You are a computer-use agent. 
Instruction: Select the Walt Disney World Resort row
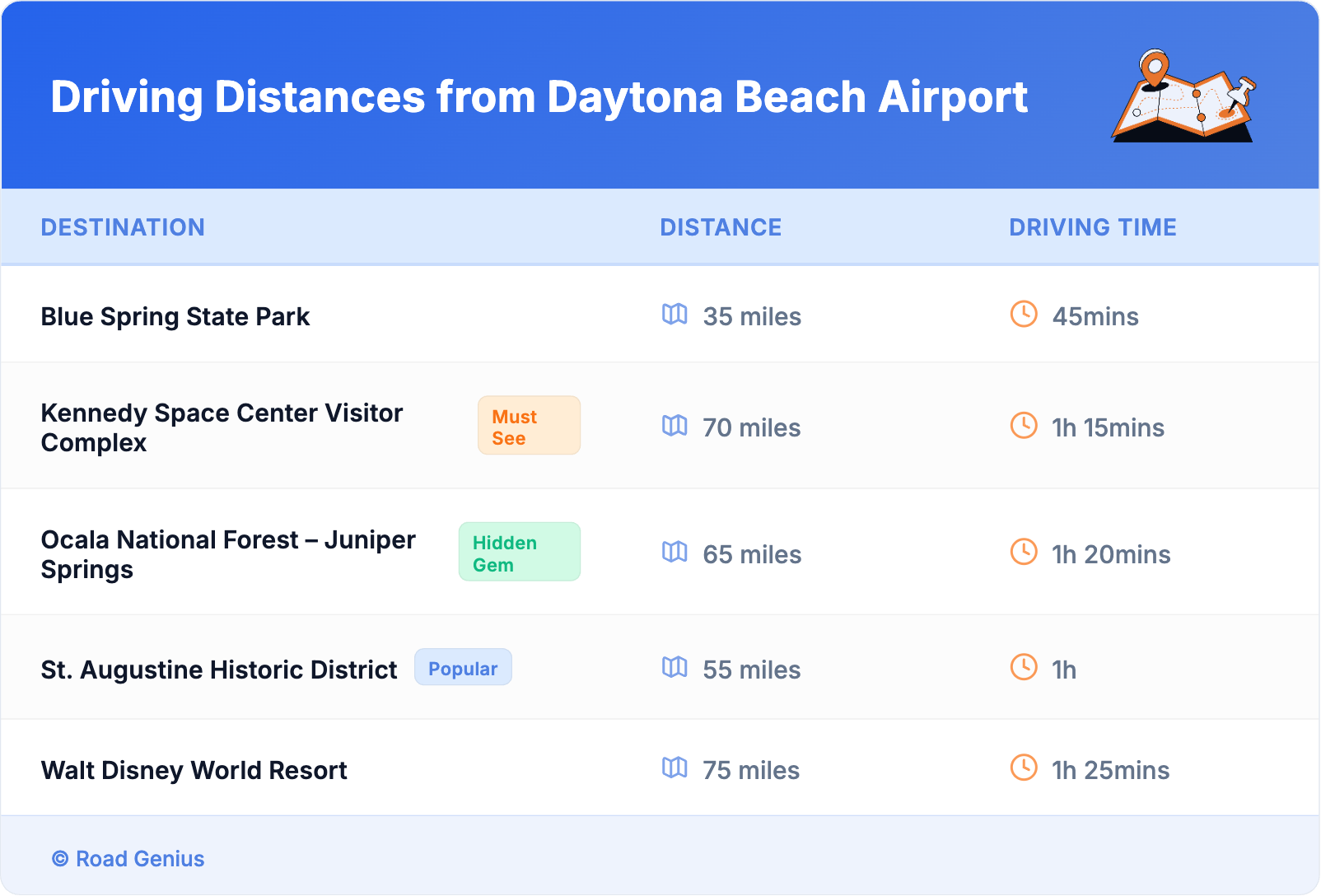194,769
